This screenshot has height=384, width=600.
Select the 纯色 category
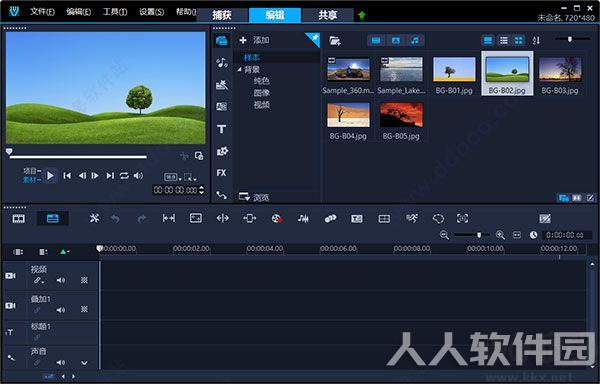click(x=262, y=81)
